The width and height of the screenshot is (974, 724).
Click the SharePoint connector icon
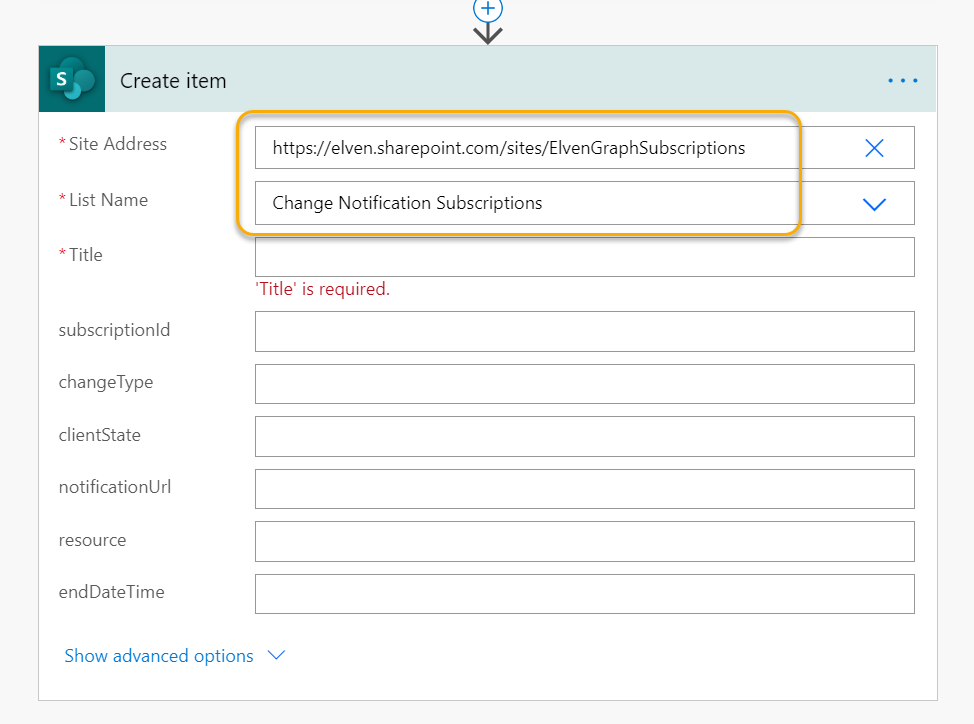pyautogui.click(x=72, y=79)
